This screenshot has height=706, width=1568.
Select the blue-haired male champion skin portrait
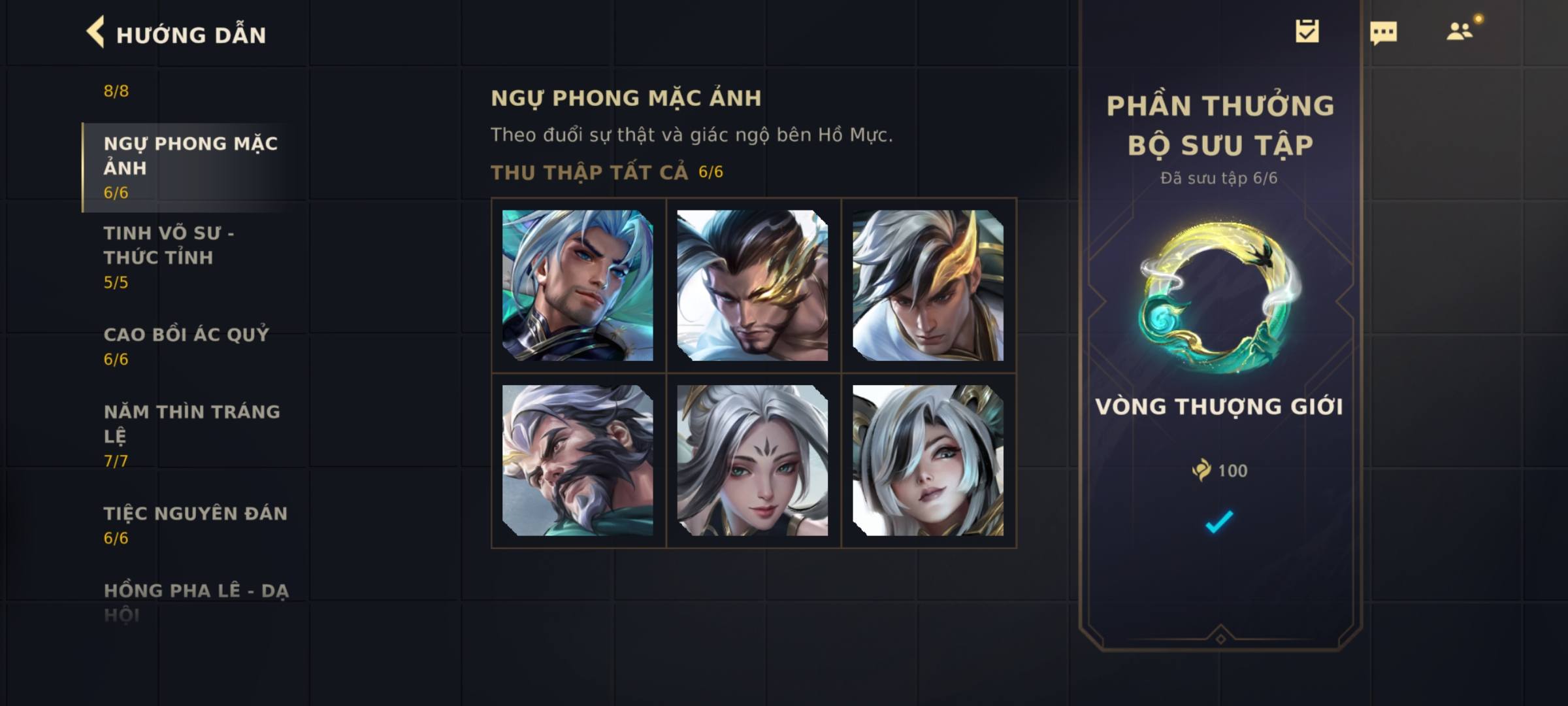(578, 285)
